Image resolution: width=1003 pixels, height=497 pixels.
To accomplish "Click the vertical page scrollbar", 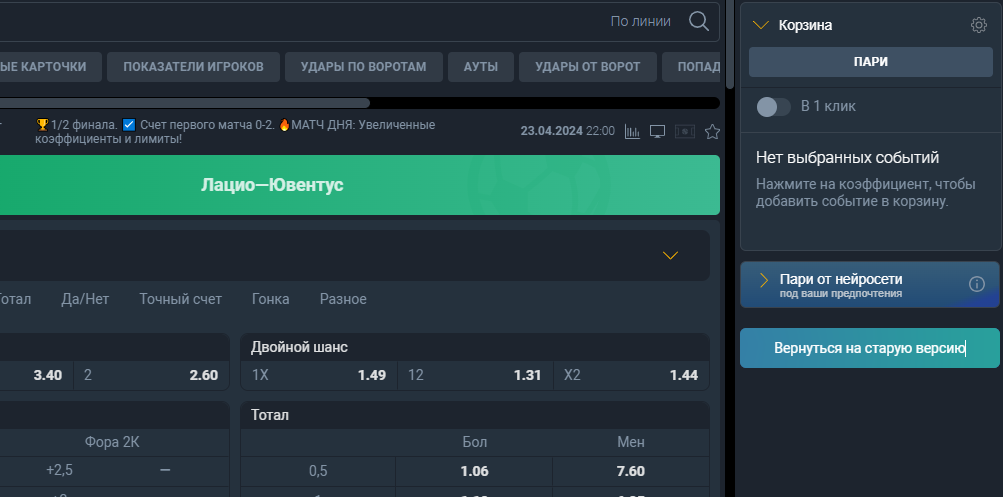I will (x=729, y=43).
